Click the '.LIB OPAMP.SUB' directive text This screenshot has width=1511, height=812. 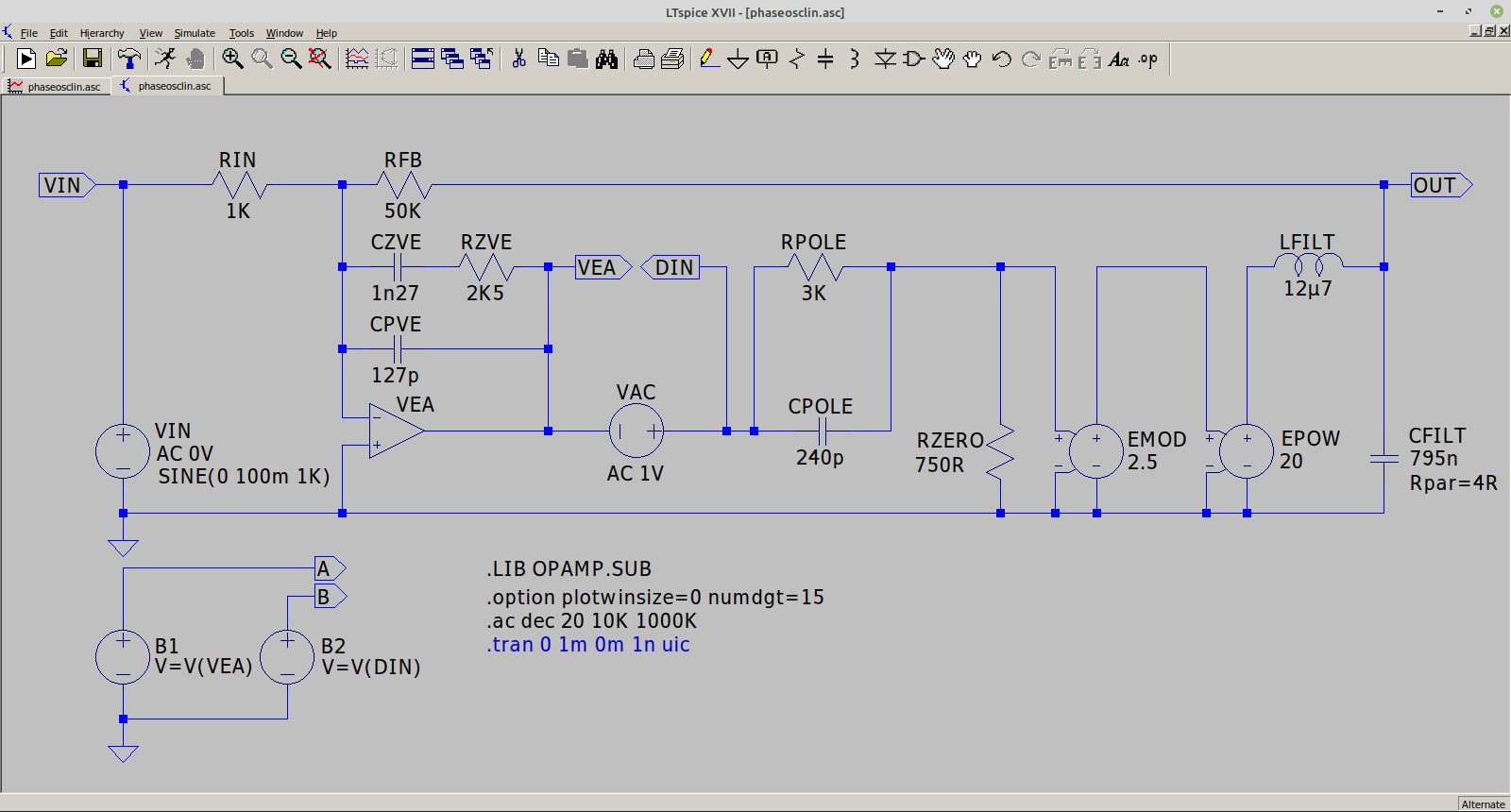point(569,569)
